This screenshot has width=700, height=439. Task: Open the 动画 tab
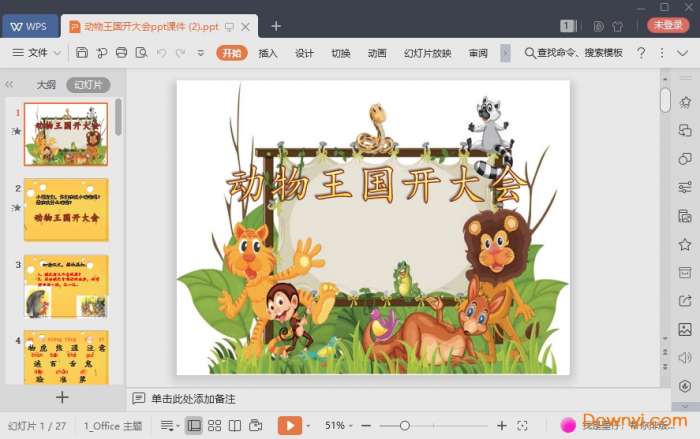pos(377,53)
